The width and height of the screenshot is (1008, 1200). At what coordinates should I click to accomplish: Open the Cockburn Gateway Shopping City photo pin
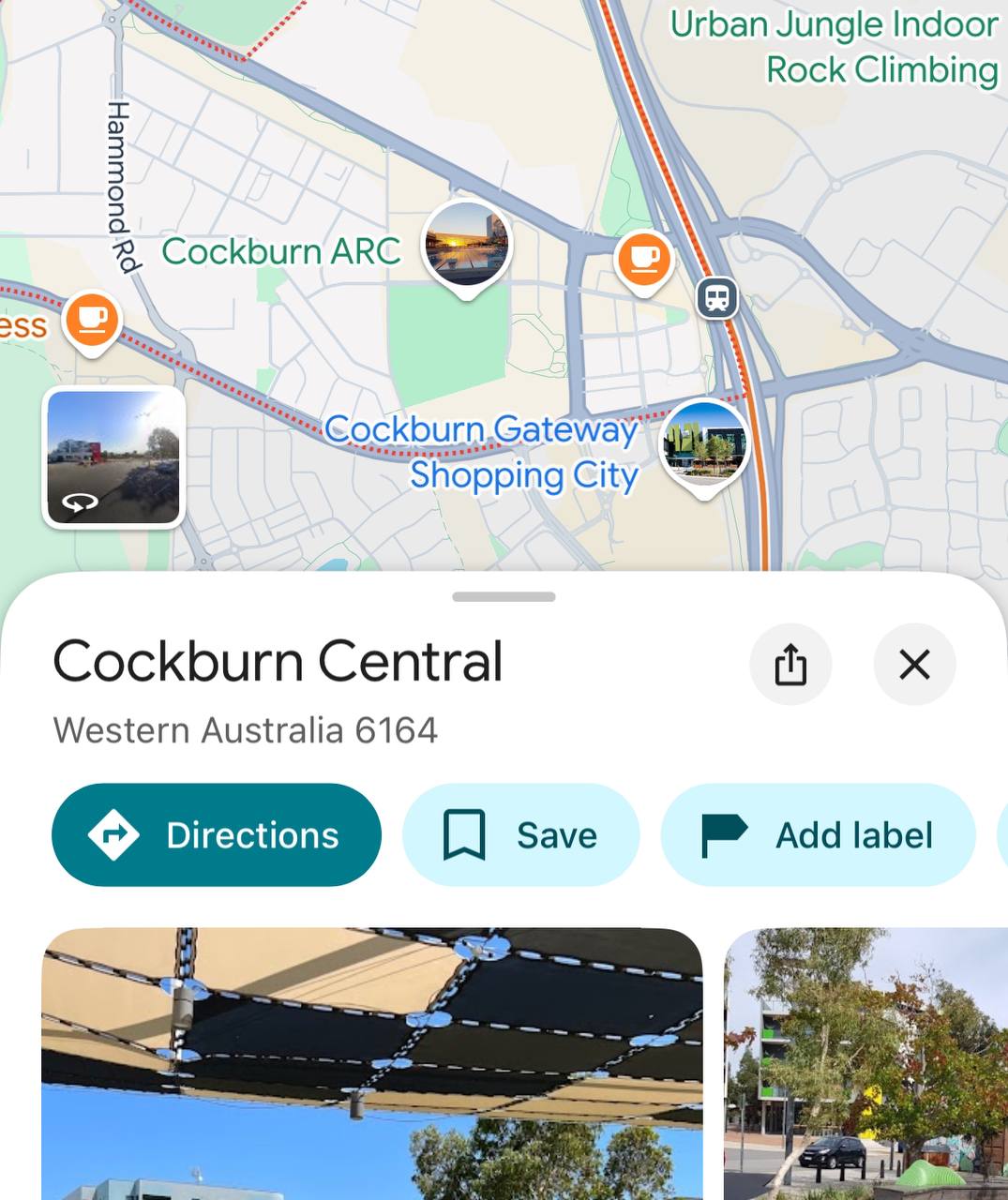coord(705,446)
